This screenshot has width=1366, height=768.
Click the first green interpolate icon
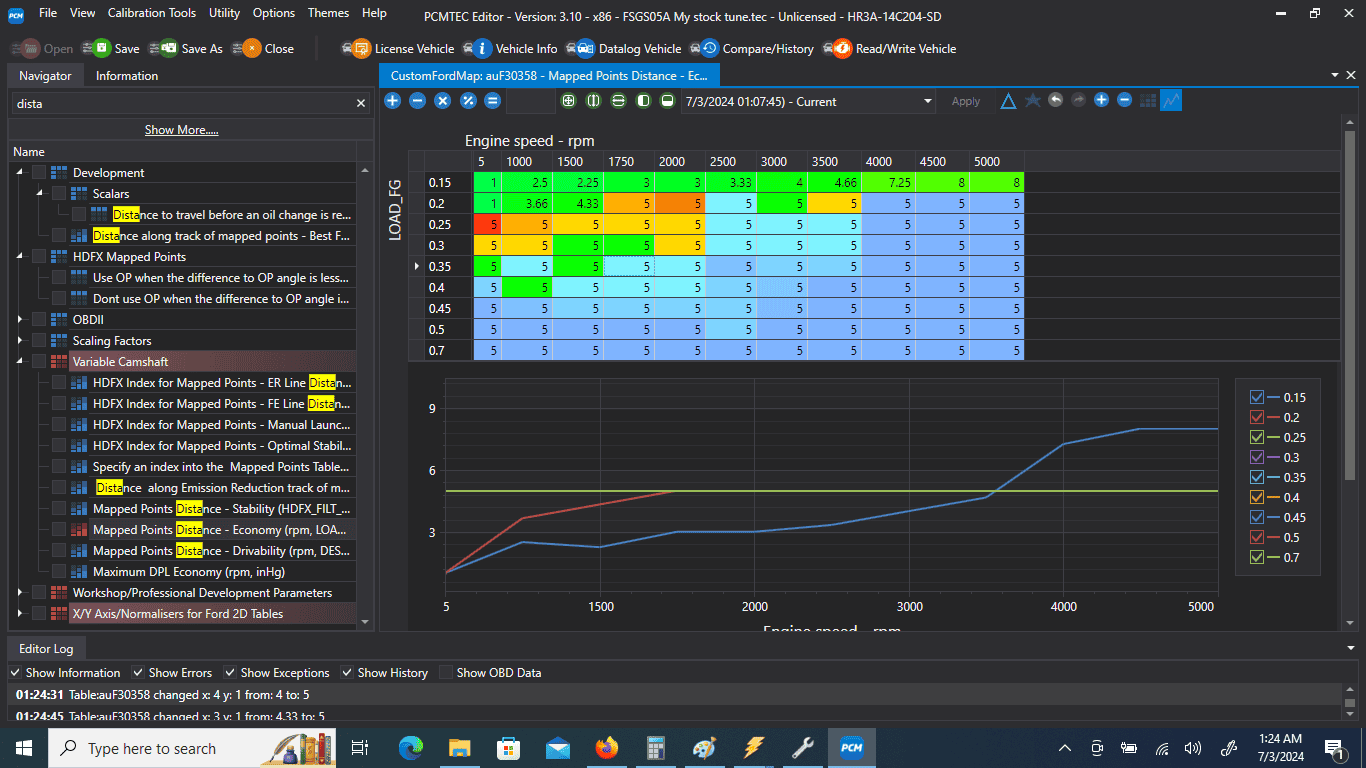click(x=569, y=100)
